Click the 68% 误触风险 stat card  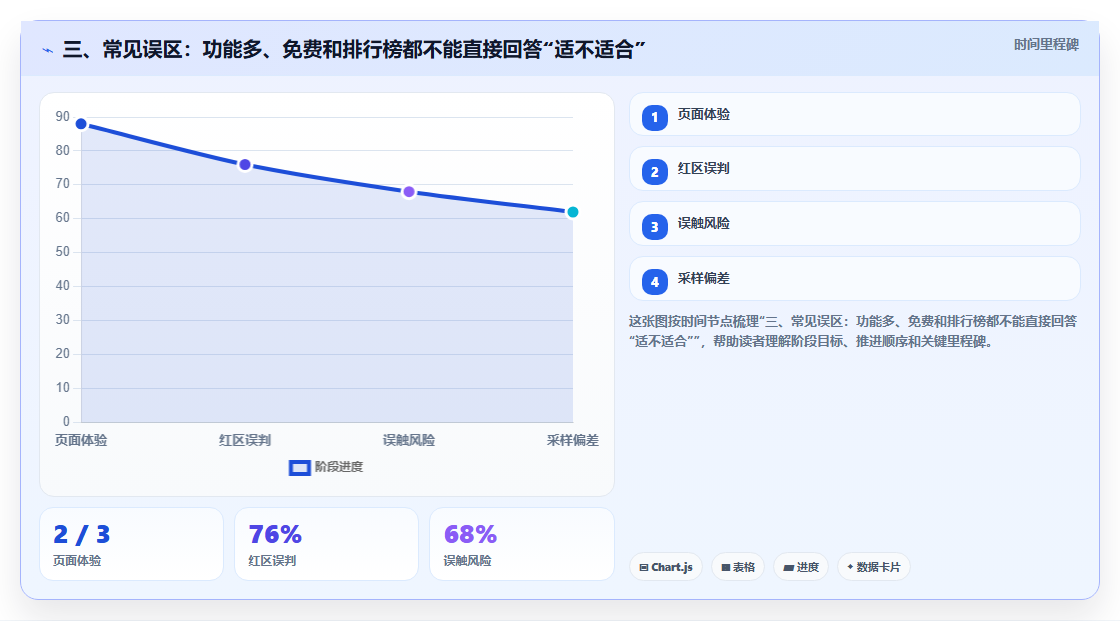click(522, 545)
